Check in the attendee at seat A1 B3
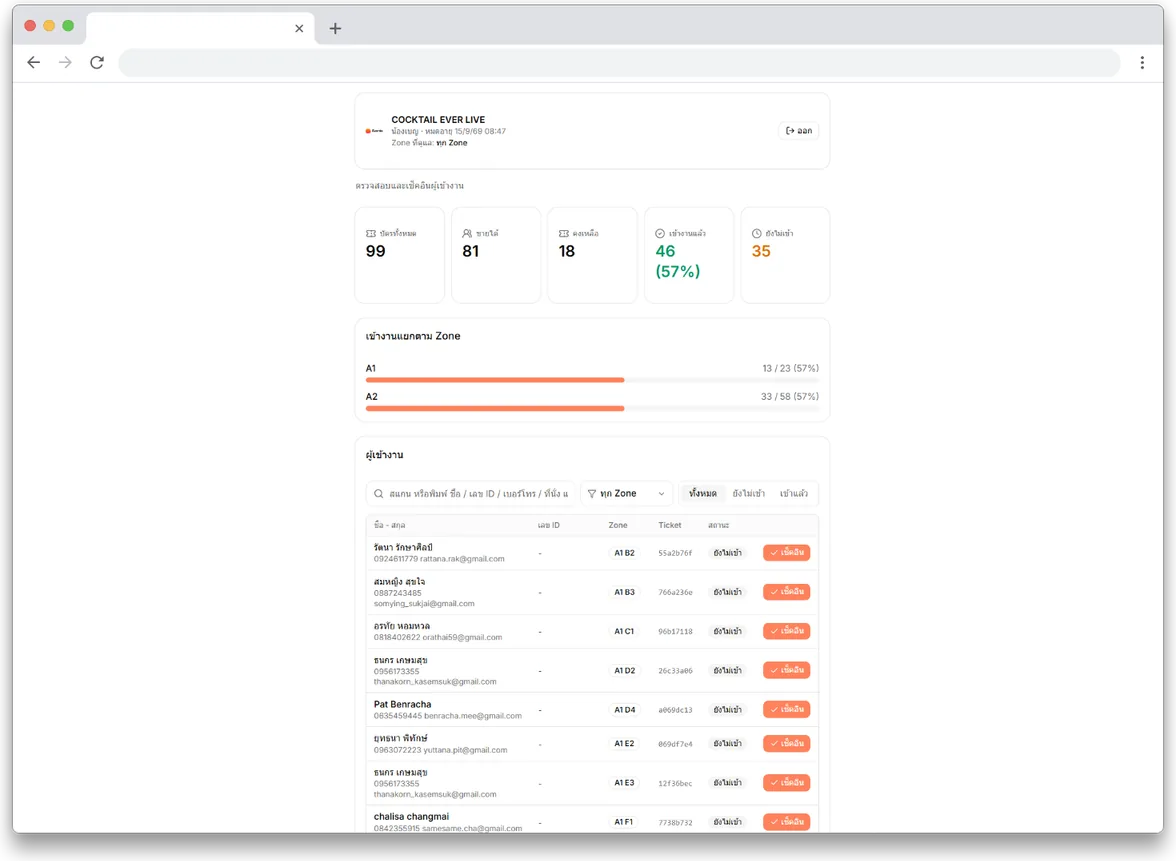This screenshot has height=861, width=1176. click(787, 592)
